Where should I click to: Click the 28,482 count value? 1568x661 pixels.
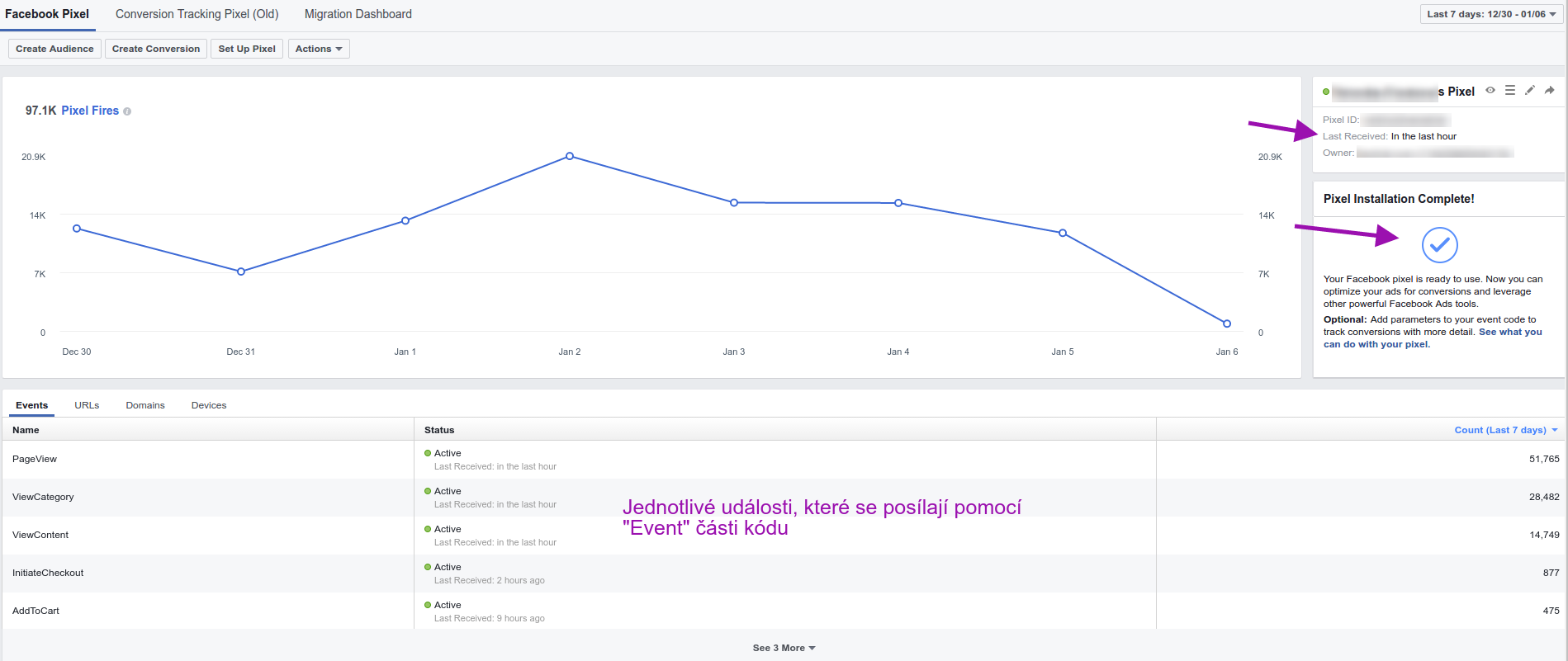point(1544,497)
